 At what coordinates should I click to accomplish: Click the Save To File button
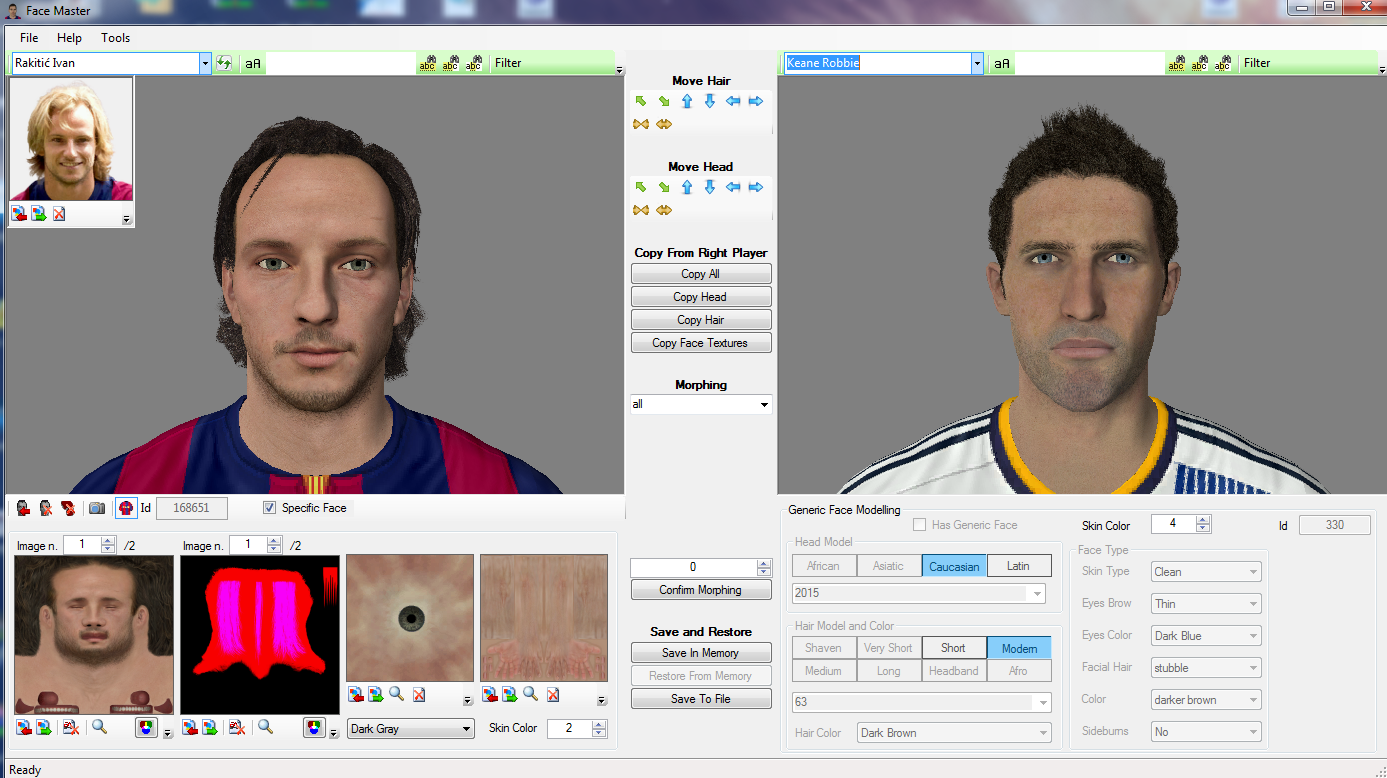click(x=700, y=699)
